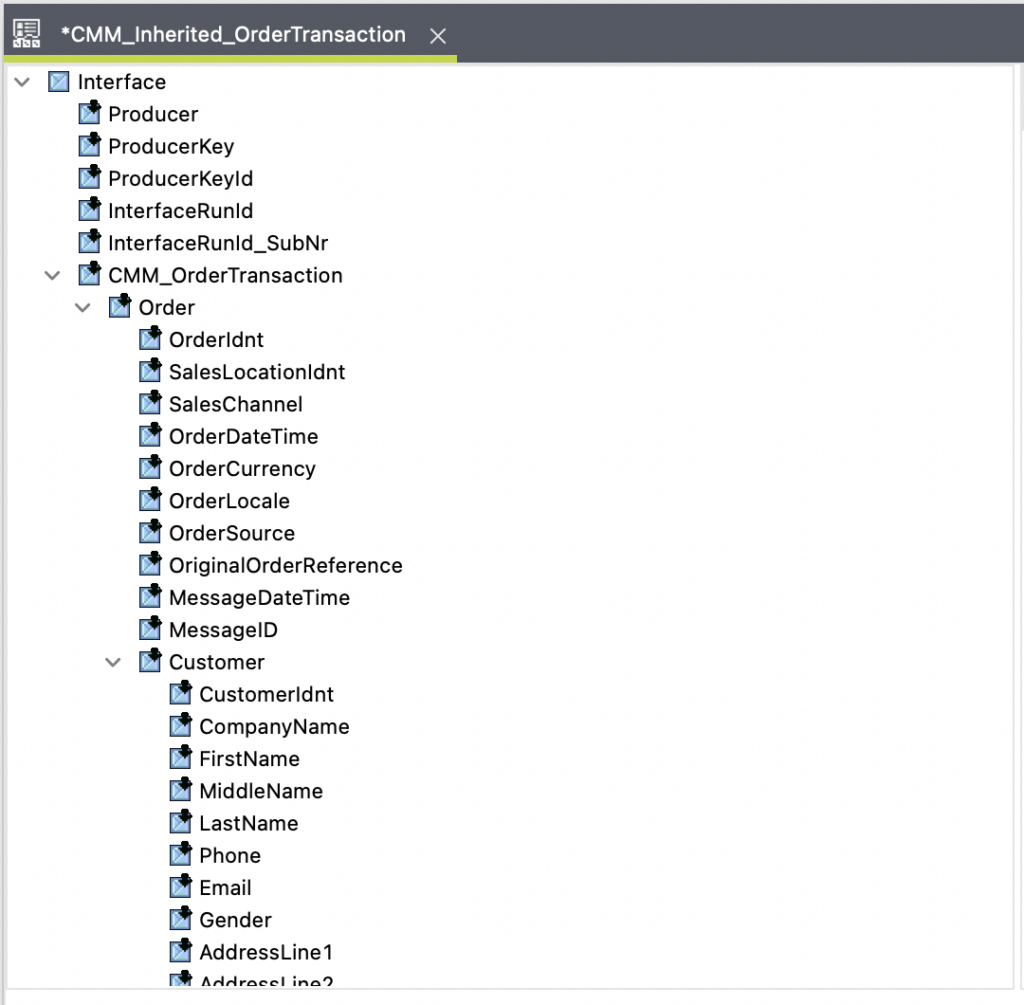Select the OrderLocale label

coord(229,501)
